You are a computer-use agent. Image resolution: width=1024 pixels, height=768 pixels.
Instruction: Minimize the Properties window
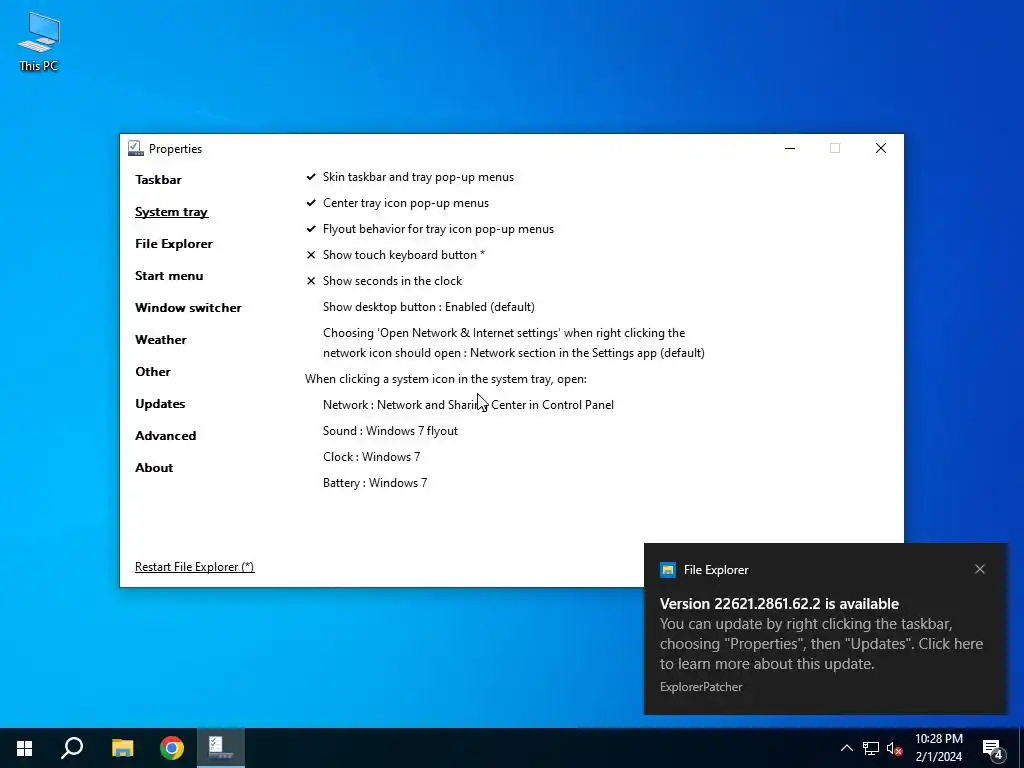coord(790,148)
